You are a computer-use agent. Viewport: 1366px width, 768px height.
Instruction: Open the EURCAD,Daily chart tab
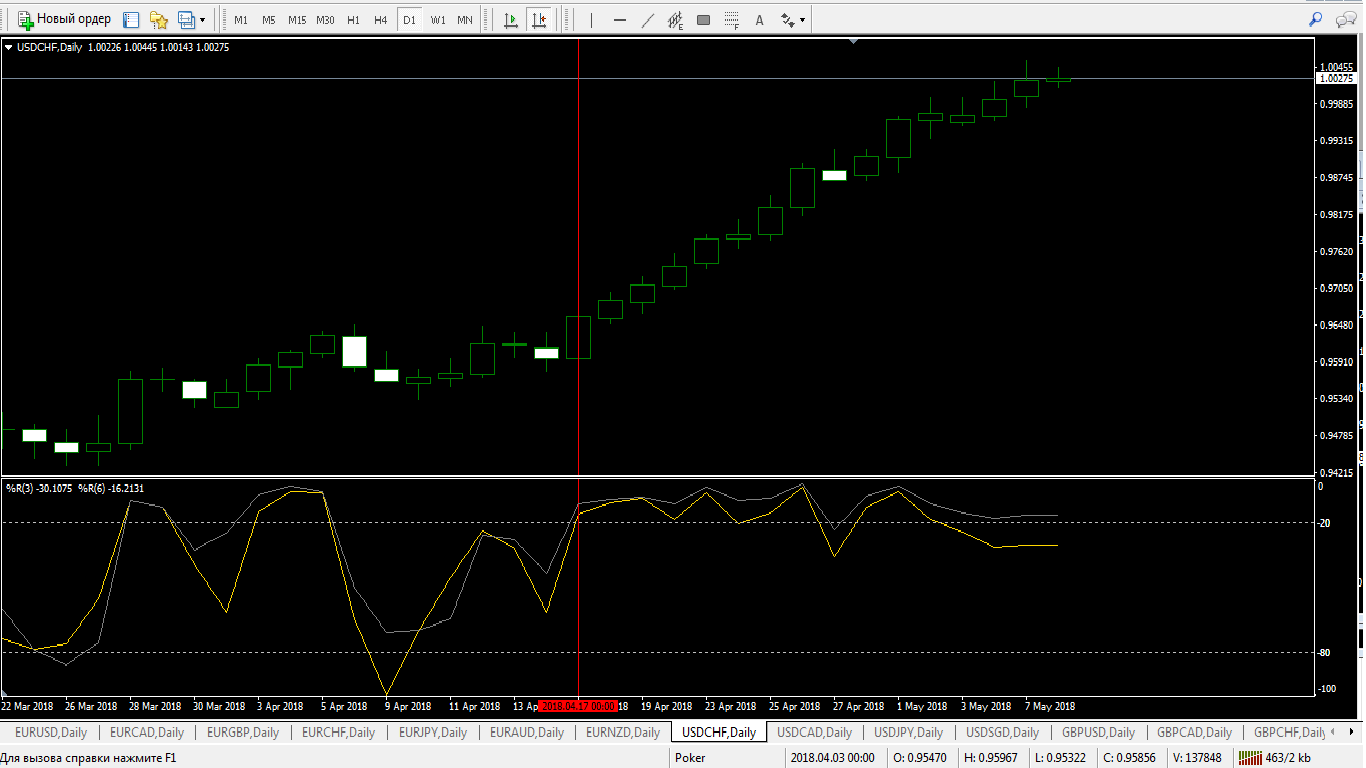[x=147, y=732]
